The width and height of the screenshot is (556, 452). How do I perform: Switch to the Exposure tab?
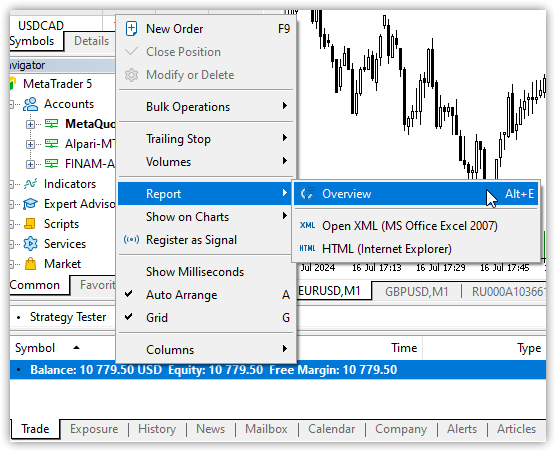[94, 429]
